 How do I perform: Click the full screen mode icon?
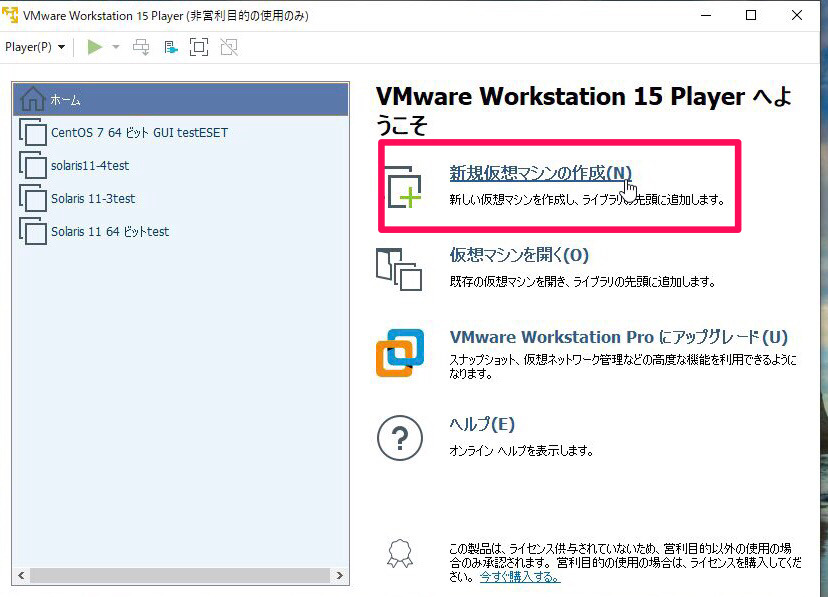(x=199, y=47)
